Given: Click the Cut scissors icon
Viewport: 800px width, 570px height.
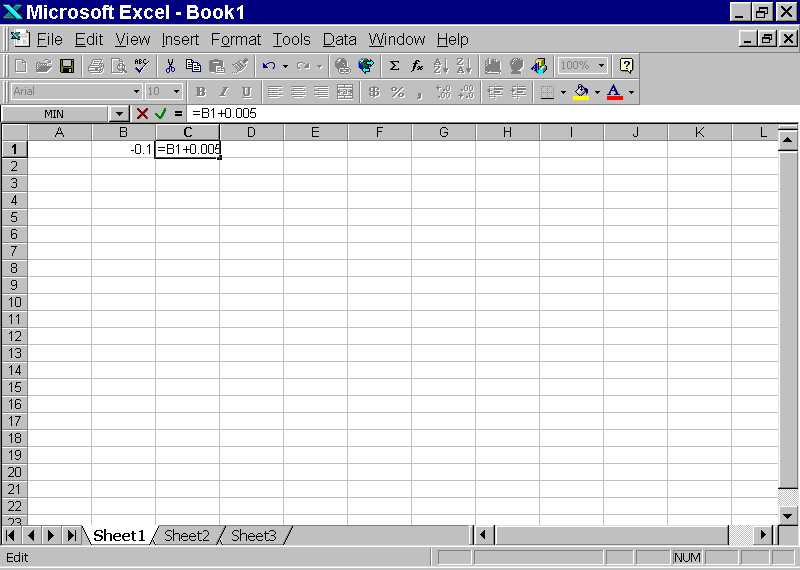Looking at the screenshot, I should 170,66.
